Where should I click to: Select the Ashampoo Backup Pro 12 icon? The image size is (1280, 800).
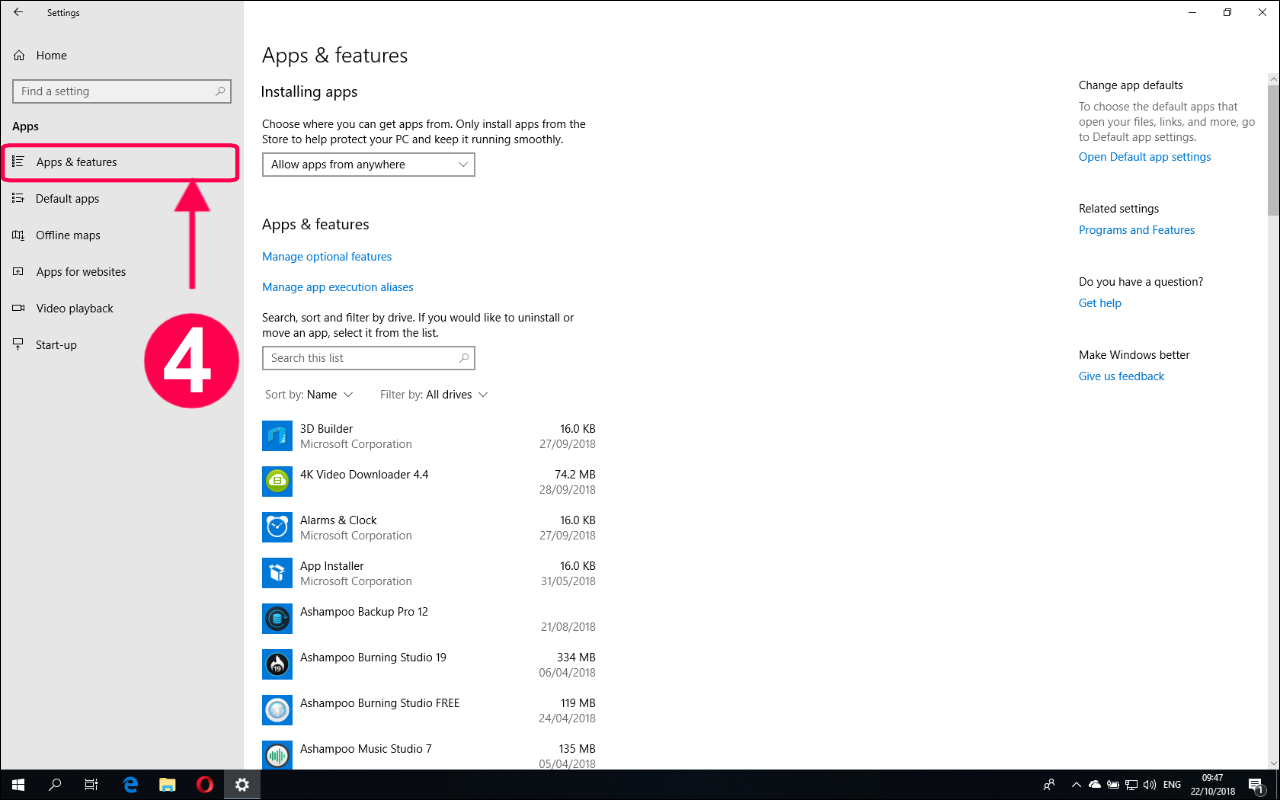point(277,619)
